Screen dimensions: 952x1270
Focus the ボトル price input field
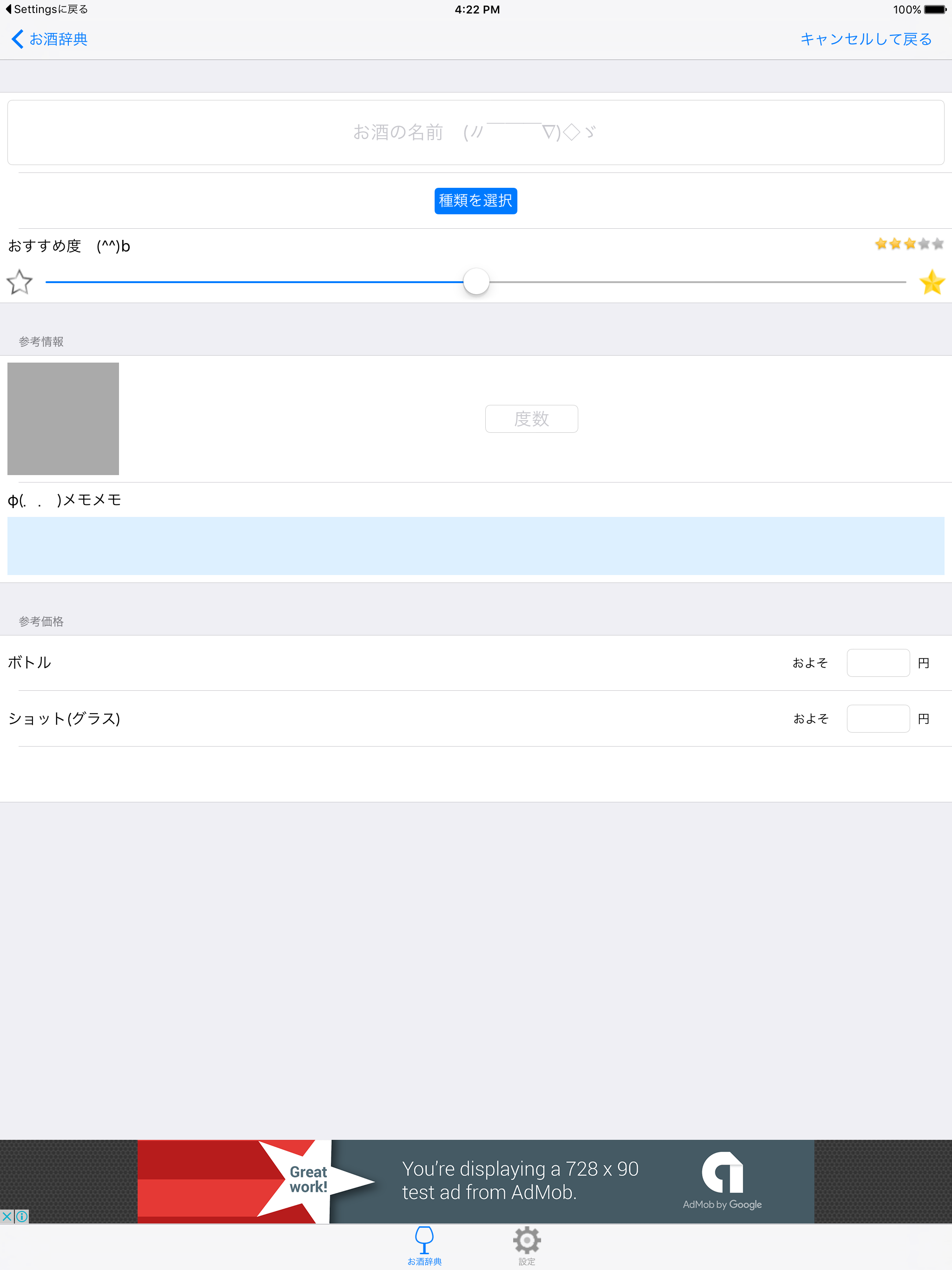pos(878,662)
